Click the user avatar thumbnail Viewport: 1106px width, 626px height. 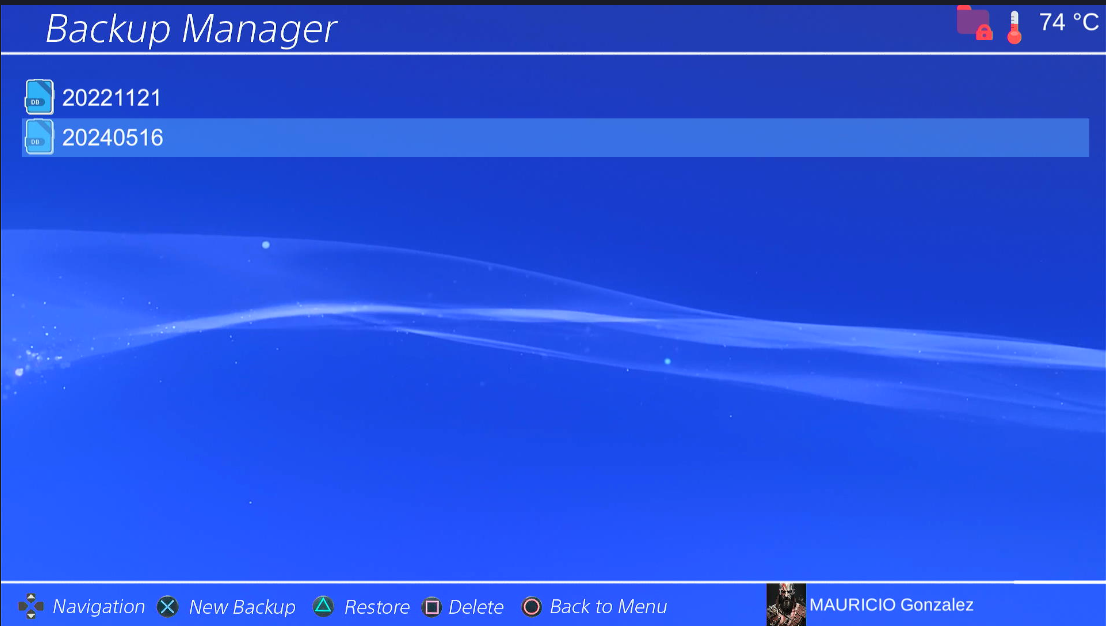tap(786, 605)
